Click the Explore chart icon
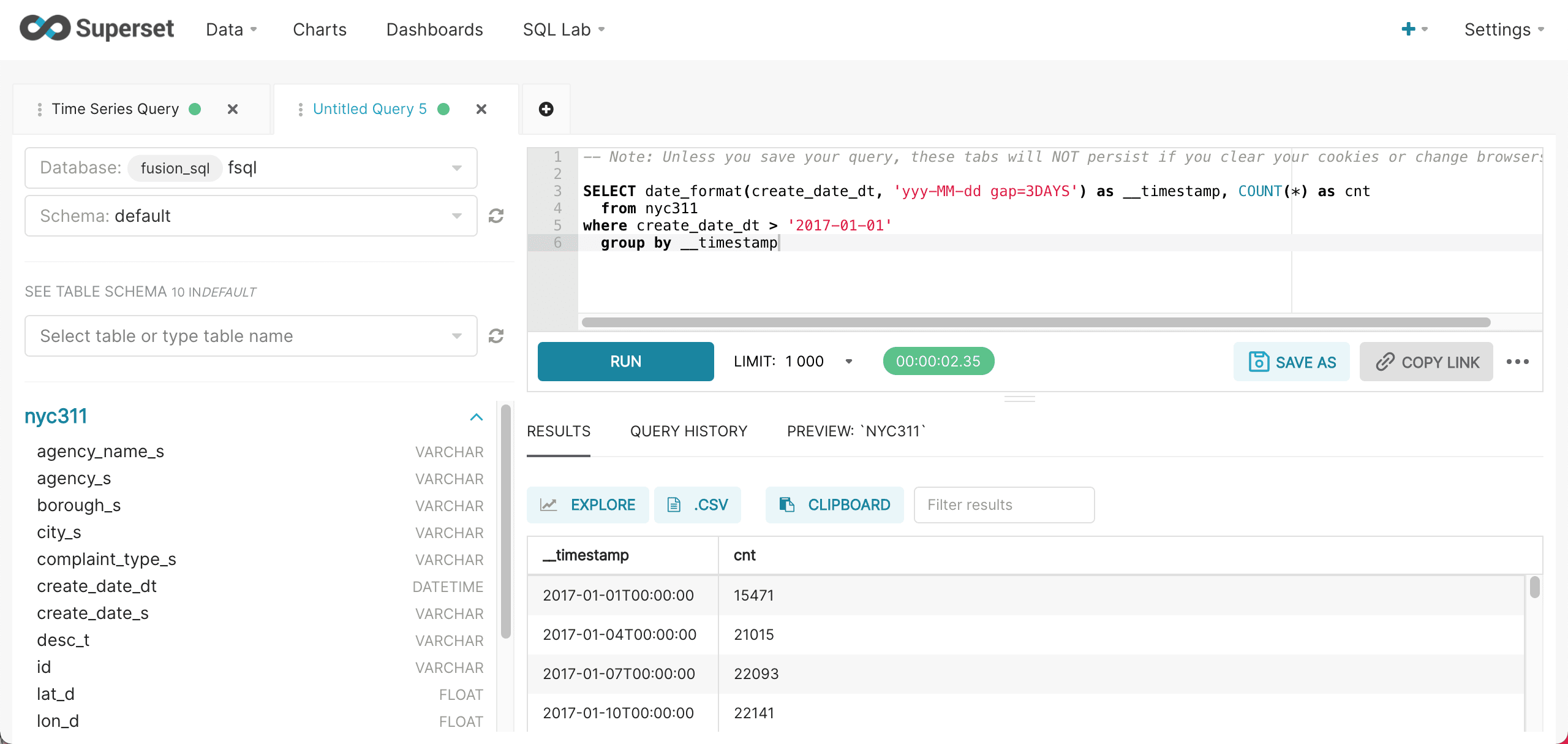Image resolution: width=1568 pixels, height=744 pixels. click(548, 505)
